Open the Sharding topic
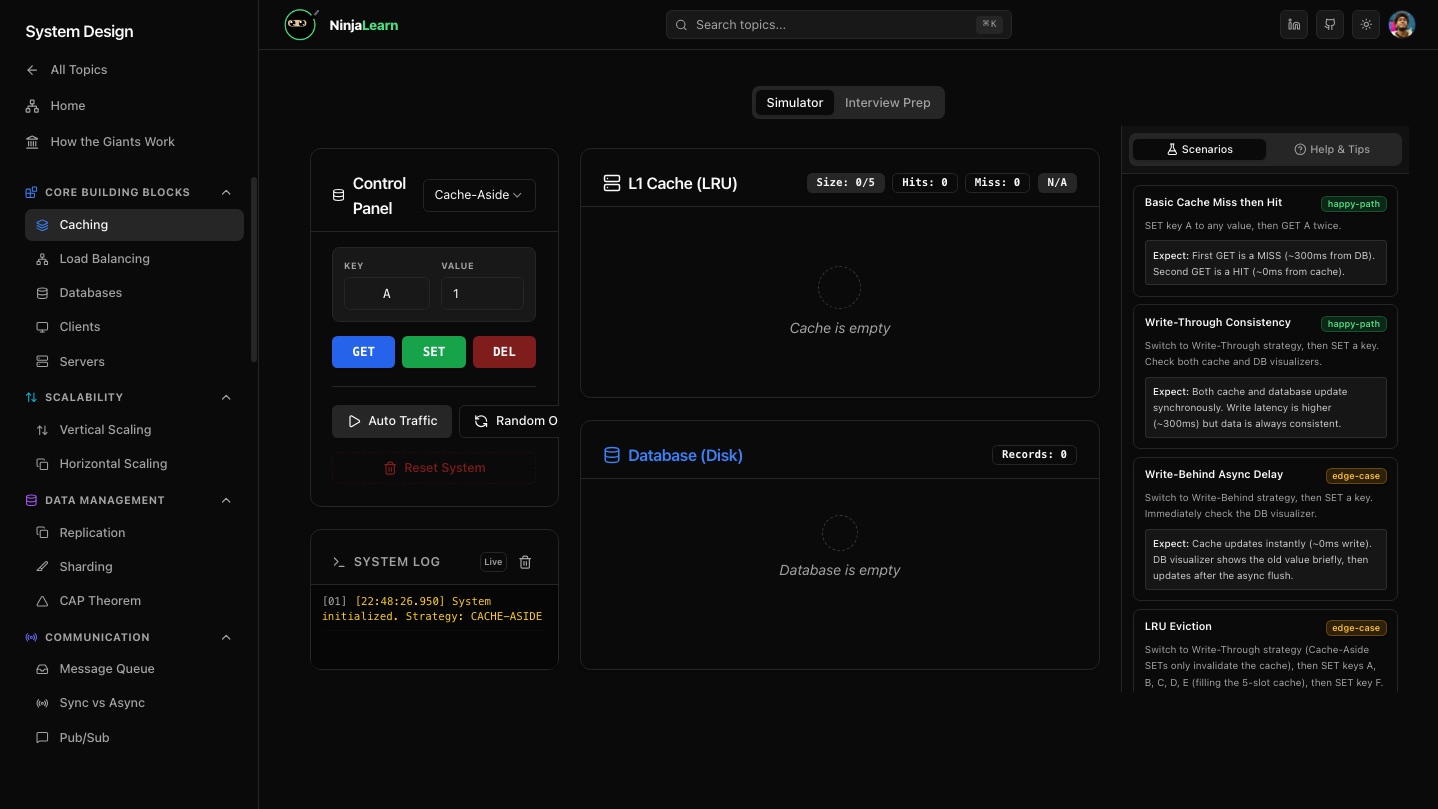Image resolution: width=1438 pixels, height=809 pixels. [134, 567]
